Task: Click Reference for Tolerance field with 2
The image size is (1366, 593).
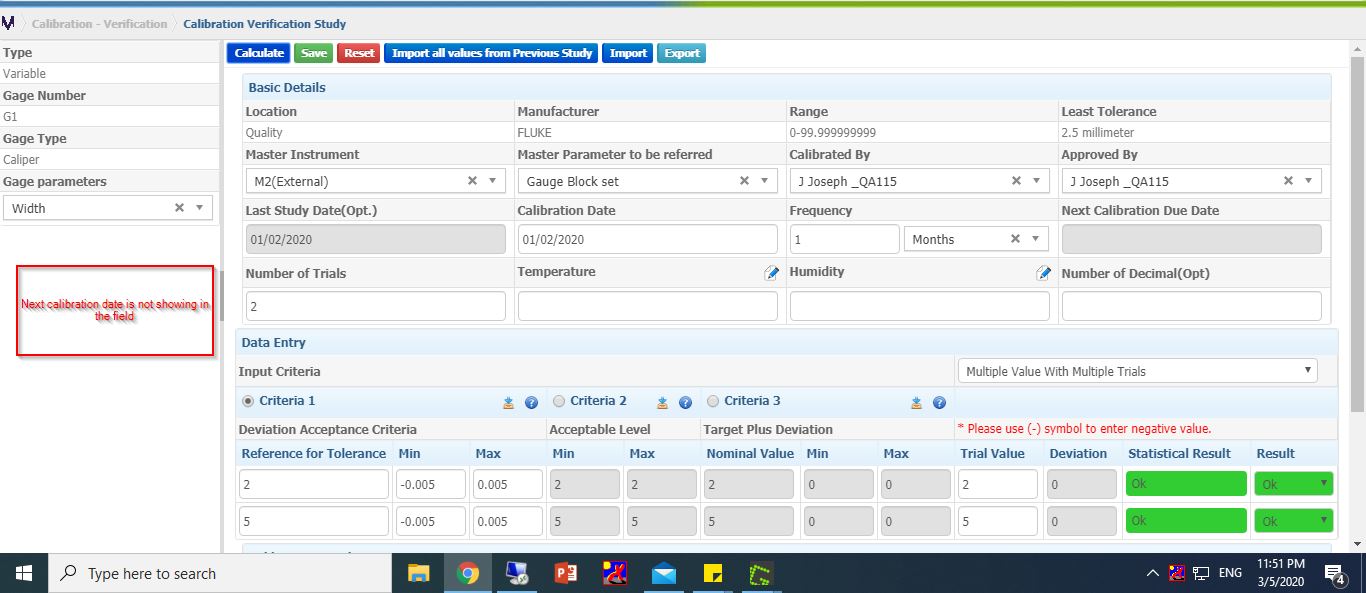Action: tap(314, 484)
